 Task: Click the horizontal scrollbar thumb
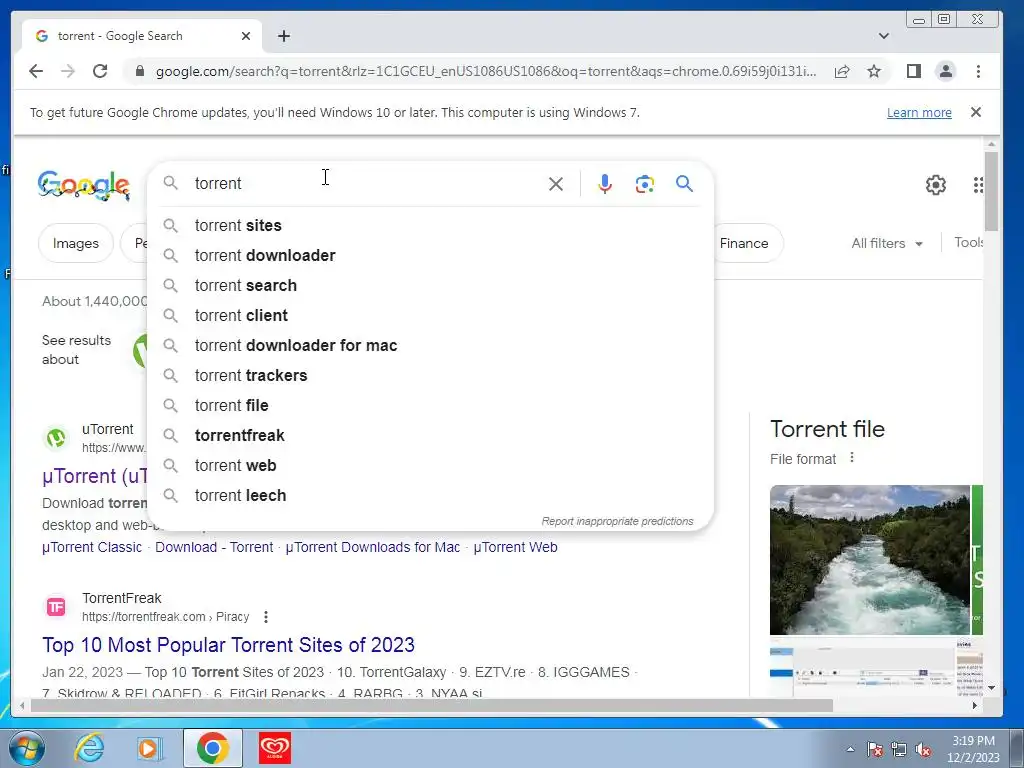[432, 705]
